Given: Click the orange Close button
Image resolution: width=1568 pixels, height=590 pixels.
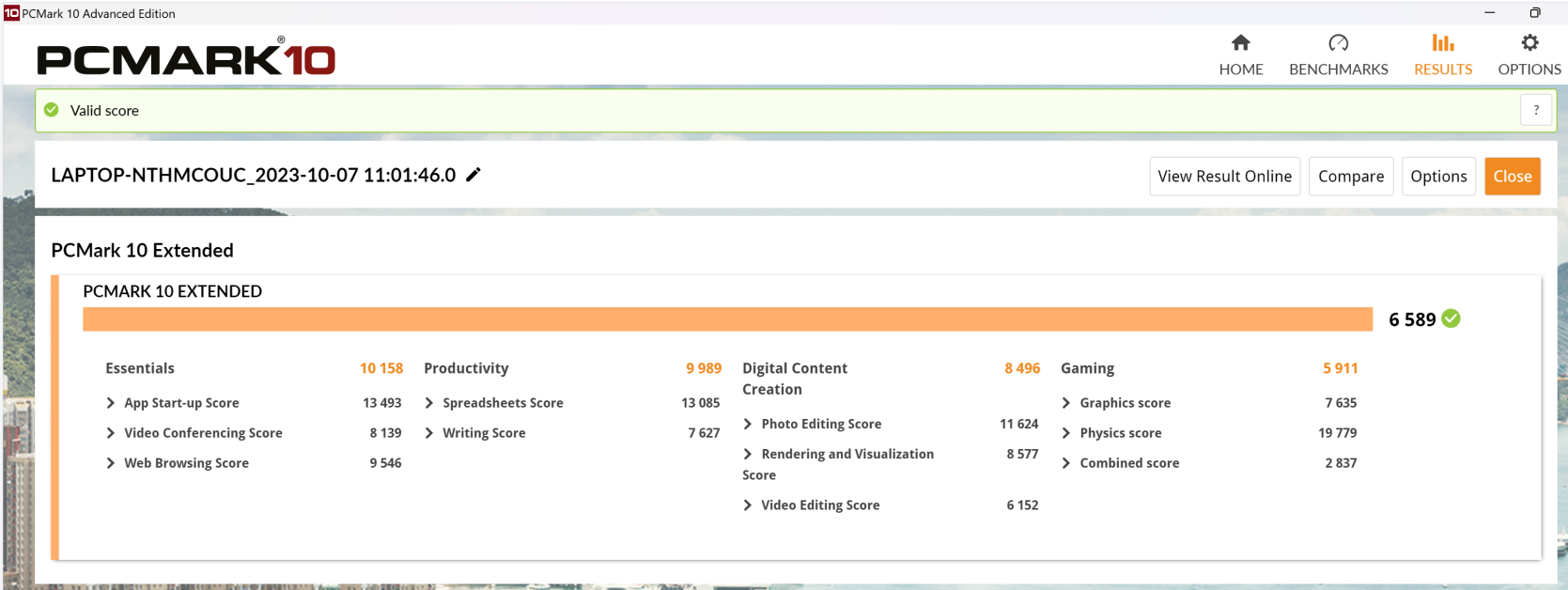Looking at the screenshot, I should (1512, 177).
